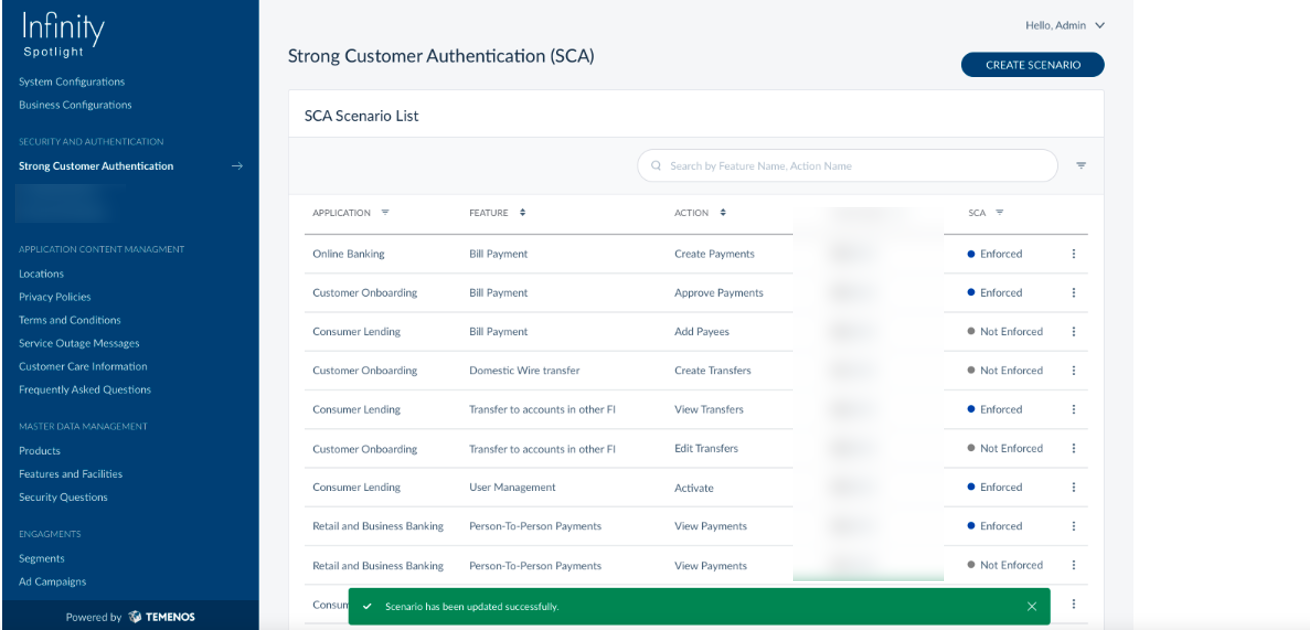Dismiss the success notification with the X icon
1310x630 pixels.
pyautogui.click(x=1032, y=606)
